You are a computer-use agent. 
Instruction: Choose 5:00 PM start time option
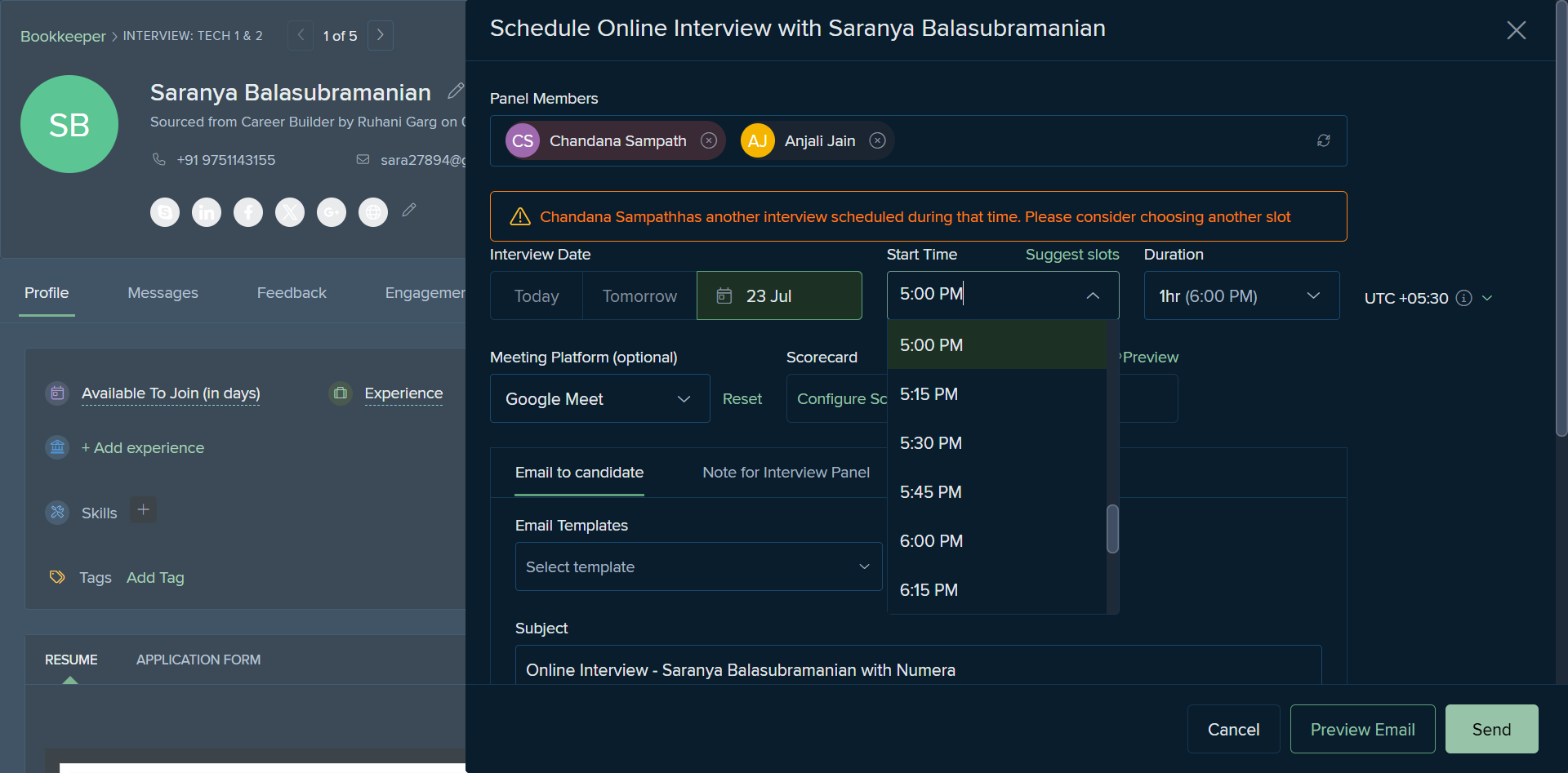(x=996, y=344)
